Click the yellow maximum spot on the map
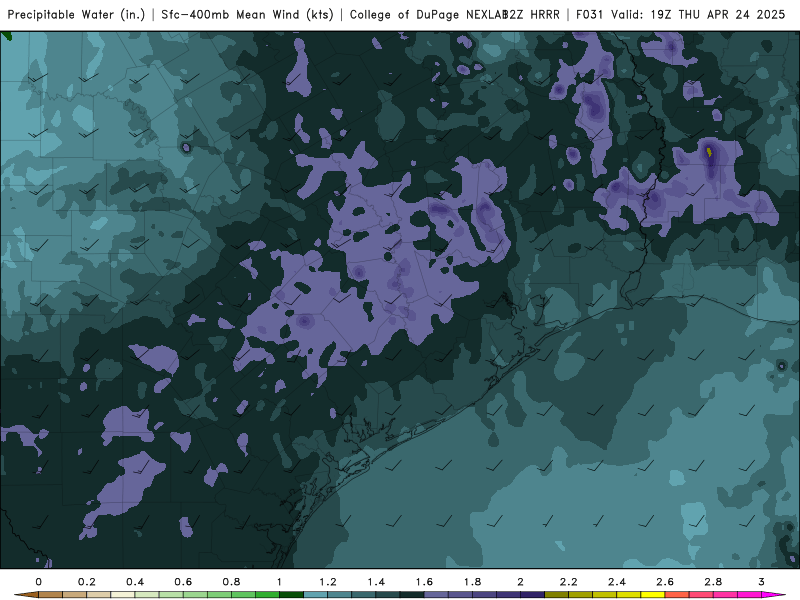 coord(709,152)
